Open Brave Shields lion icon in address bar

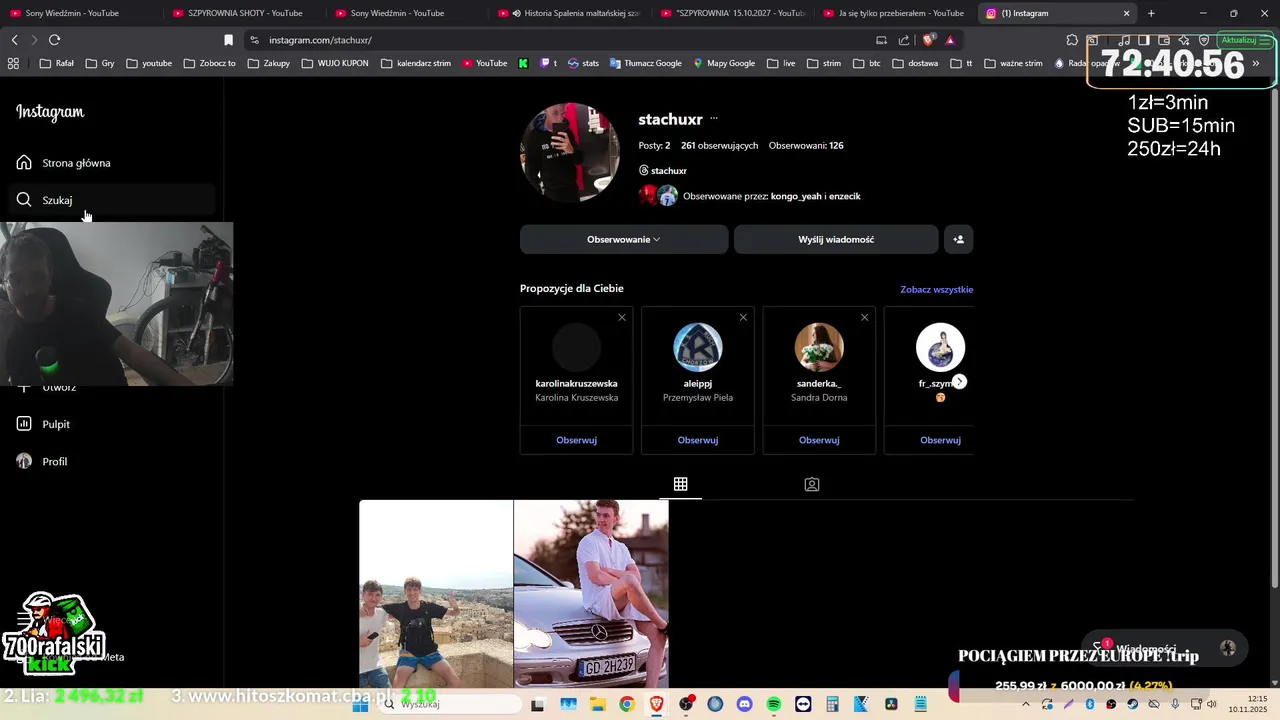point(929,40)
